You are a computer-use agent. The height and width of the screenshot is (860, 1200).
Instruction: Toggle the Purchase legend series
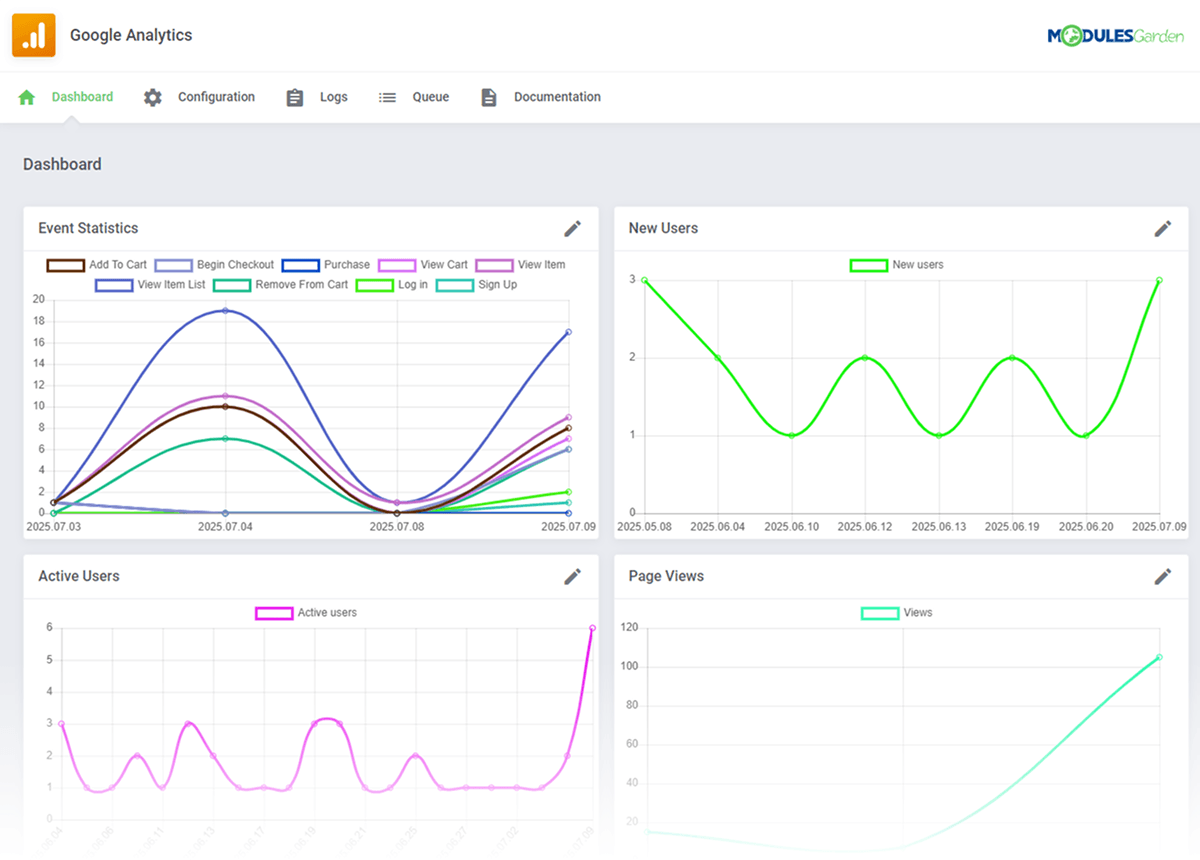326,265
